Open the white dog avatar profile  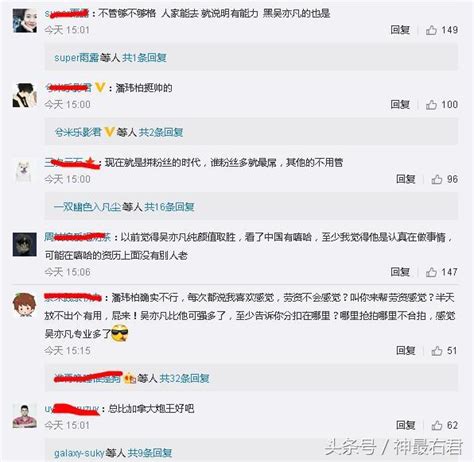pyautogui.click(x=24, y=172)
